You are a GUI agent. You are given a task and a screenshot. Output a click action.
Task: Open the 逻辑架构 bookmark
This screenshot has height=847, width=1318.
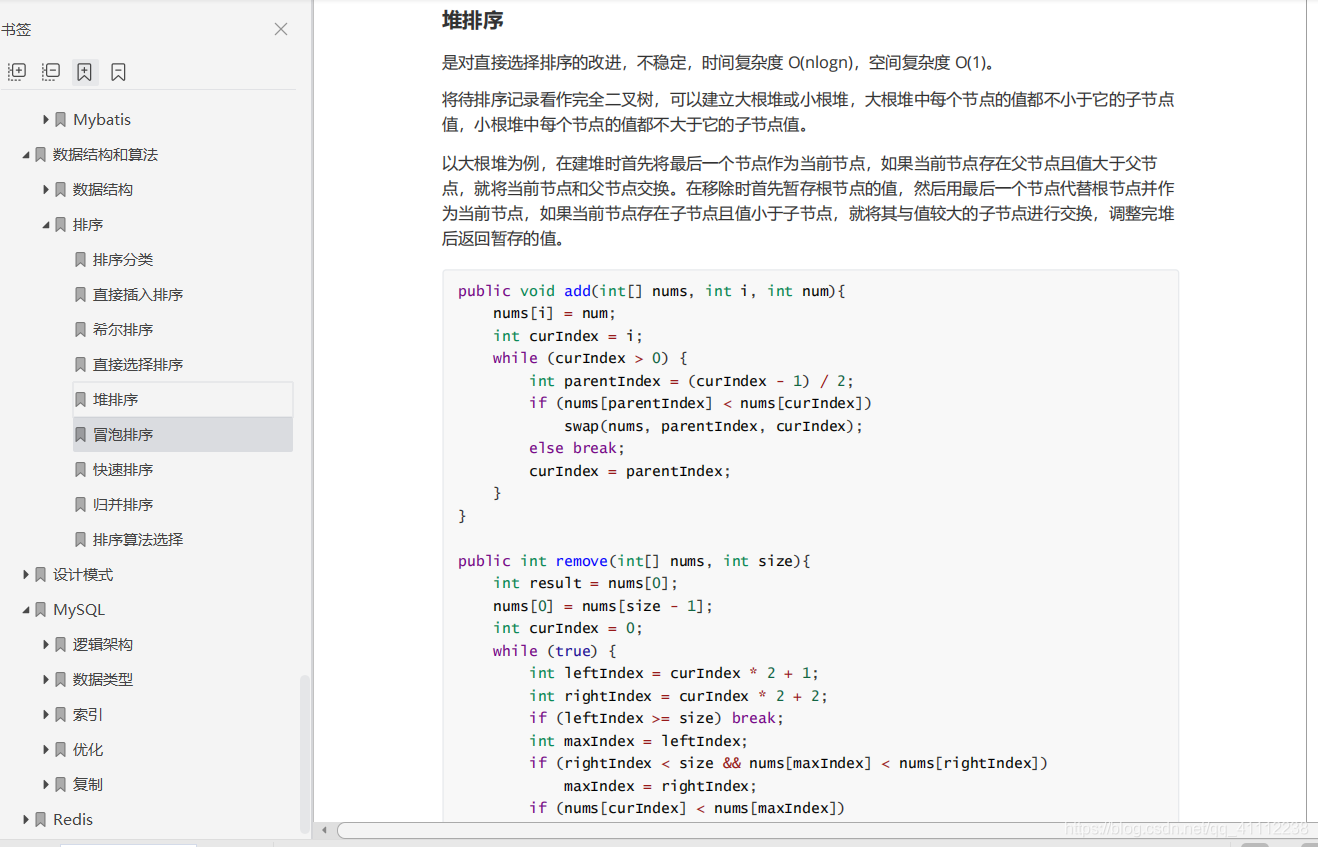(103, 644)
